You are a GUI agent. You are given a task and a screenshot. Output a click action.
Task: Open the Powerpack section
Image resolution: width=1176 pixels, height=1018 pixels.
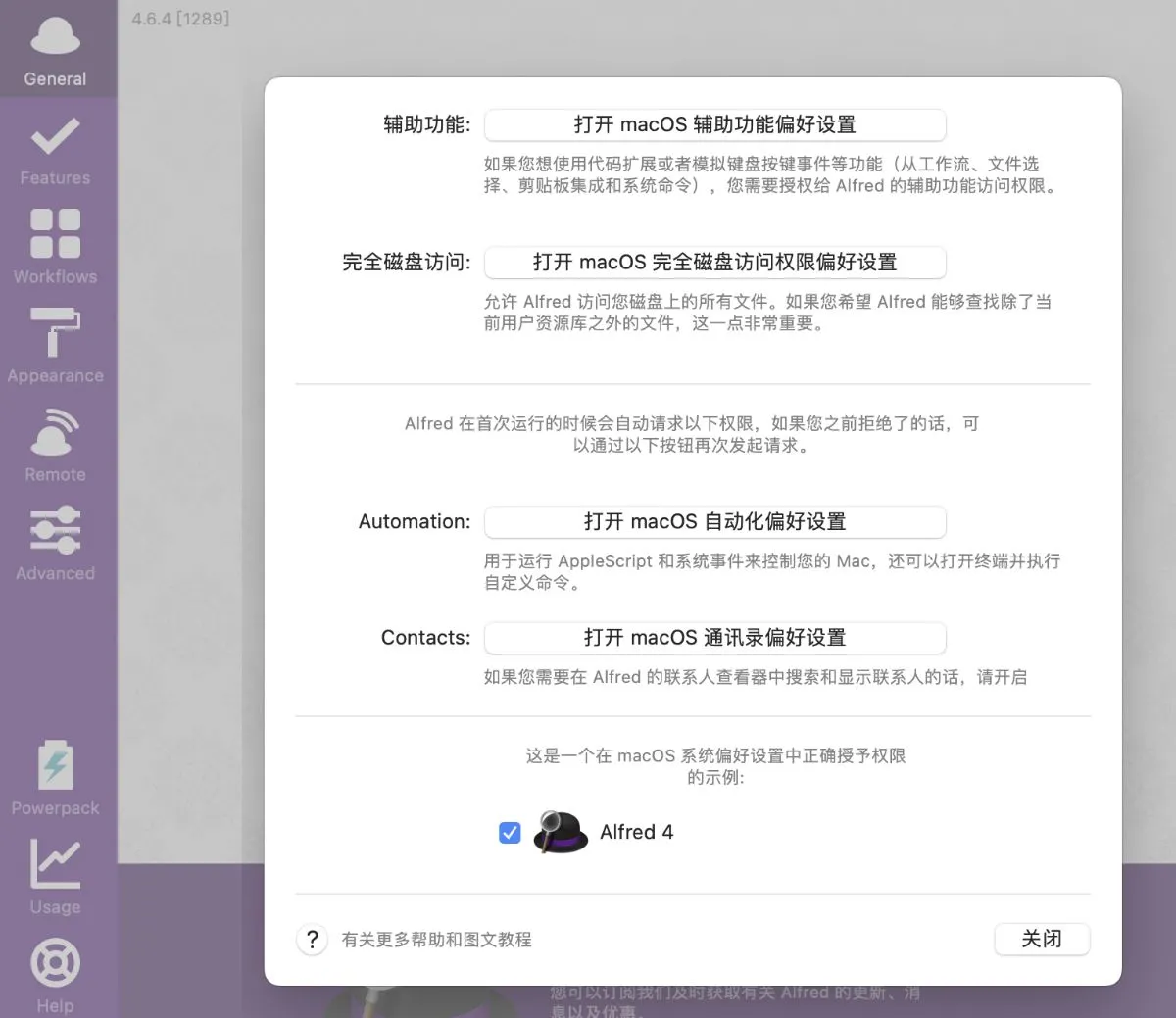(x=56, y=779)
